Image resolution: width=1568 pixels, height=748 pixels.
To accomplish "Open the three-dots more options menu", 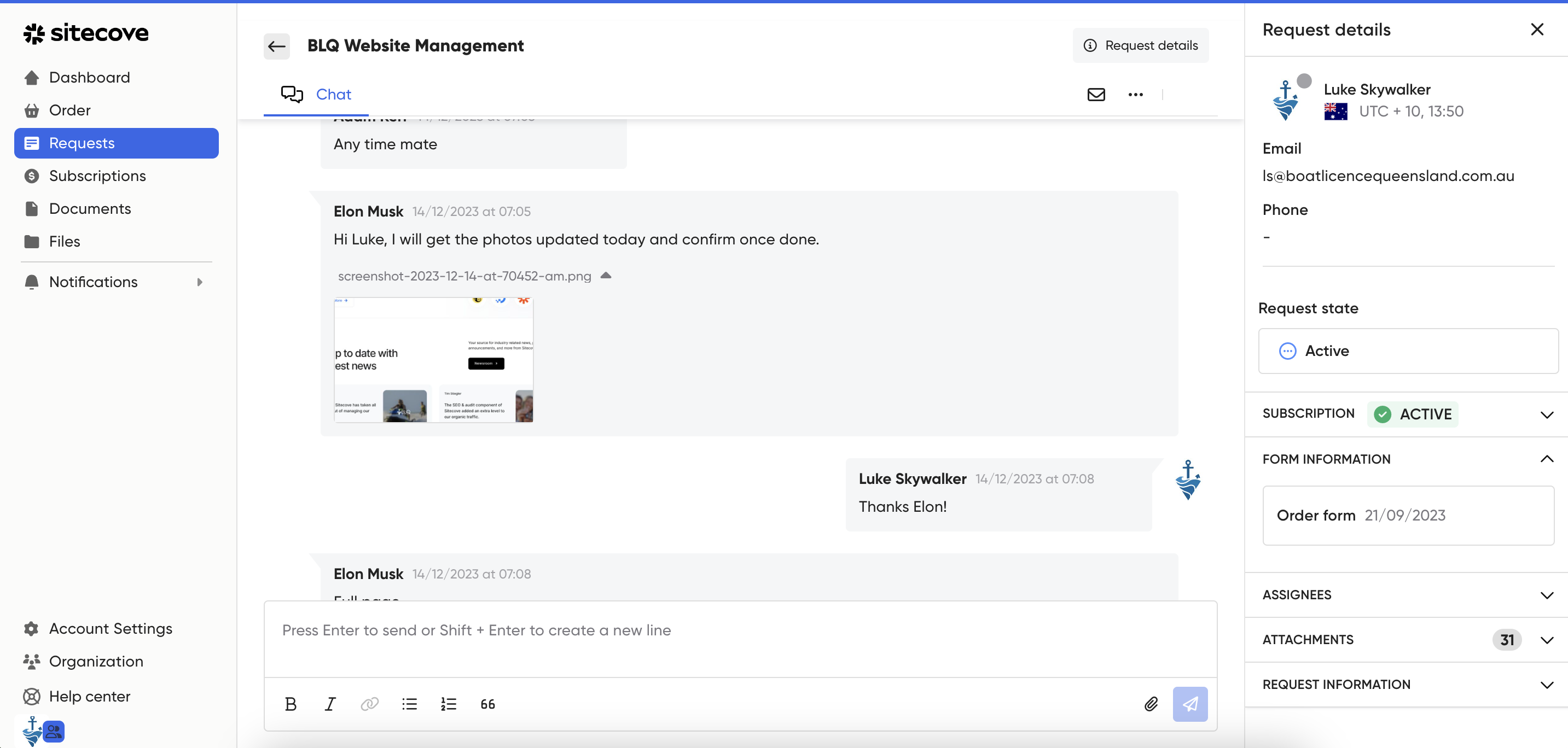I will coord(1135,94).
